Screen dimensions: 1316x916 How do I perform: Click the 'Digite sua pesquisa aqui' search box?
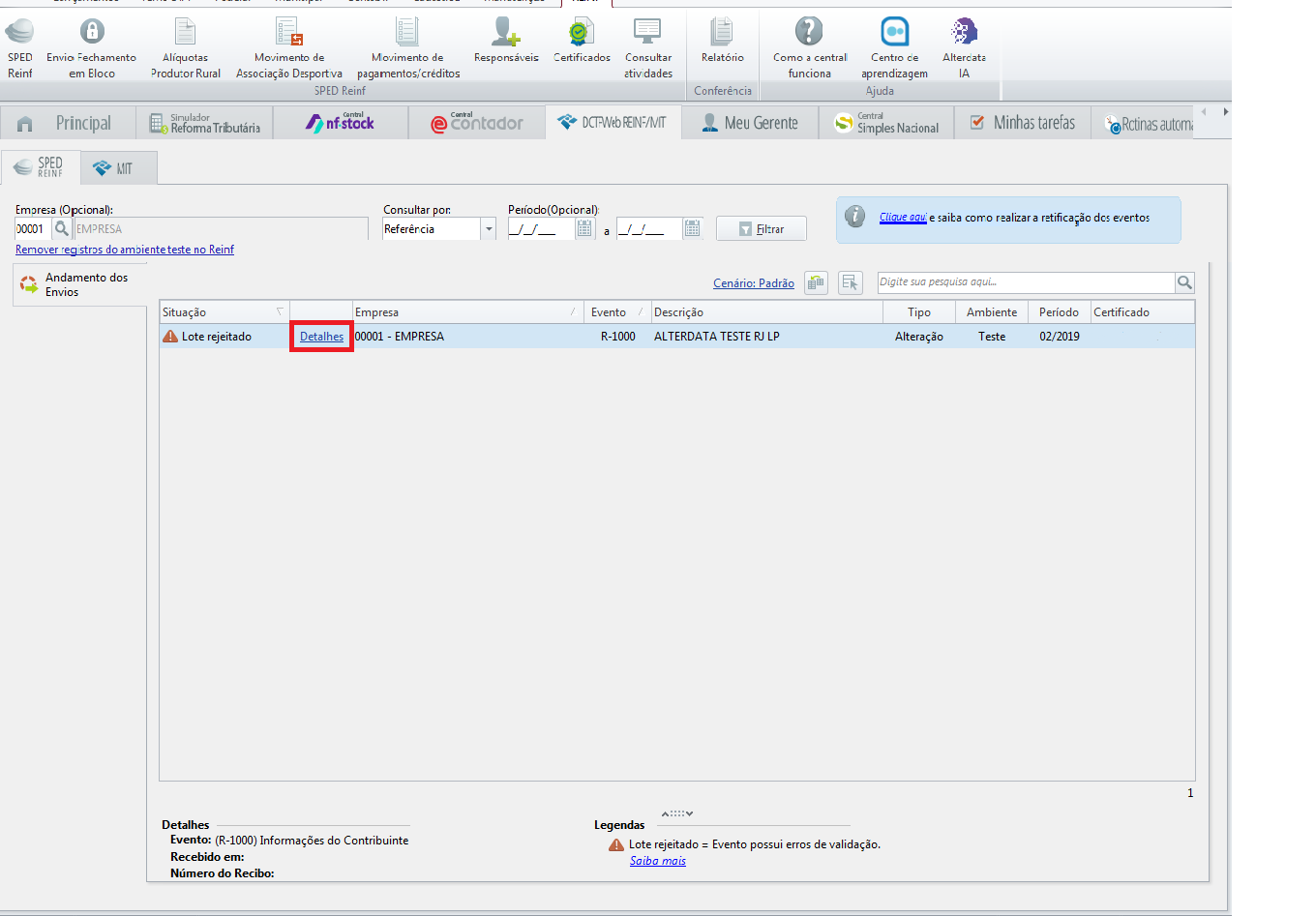click(1026, 282)
